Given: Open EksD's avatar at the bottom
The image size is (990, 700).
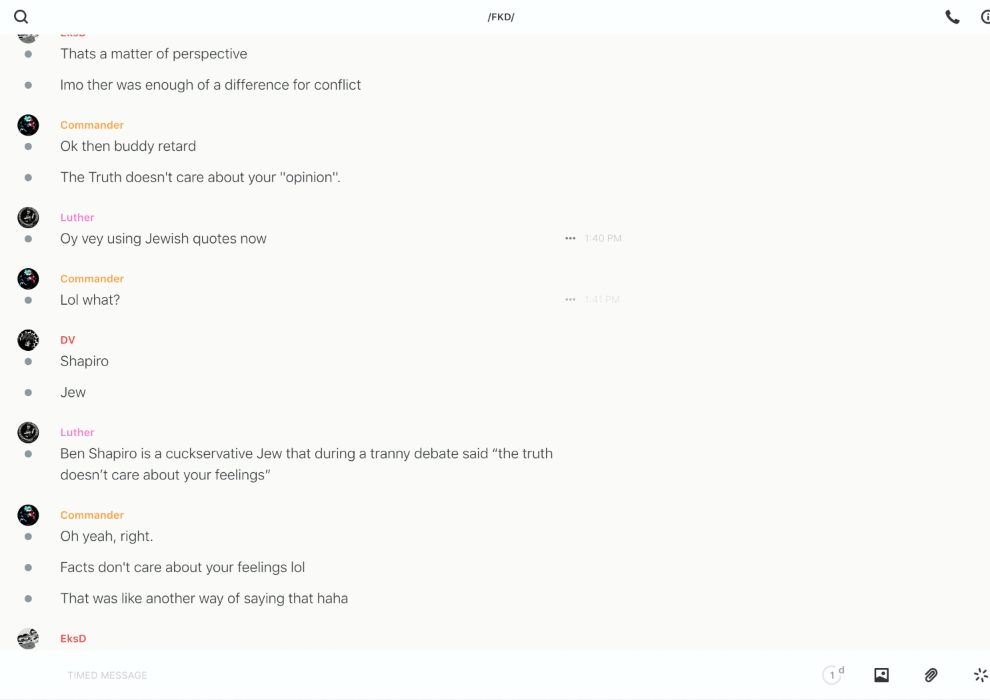Looking at the screenshot, I should [28, 638].
